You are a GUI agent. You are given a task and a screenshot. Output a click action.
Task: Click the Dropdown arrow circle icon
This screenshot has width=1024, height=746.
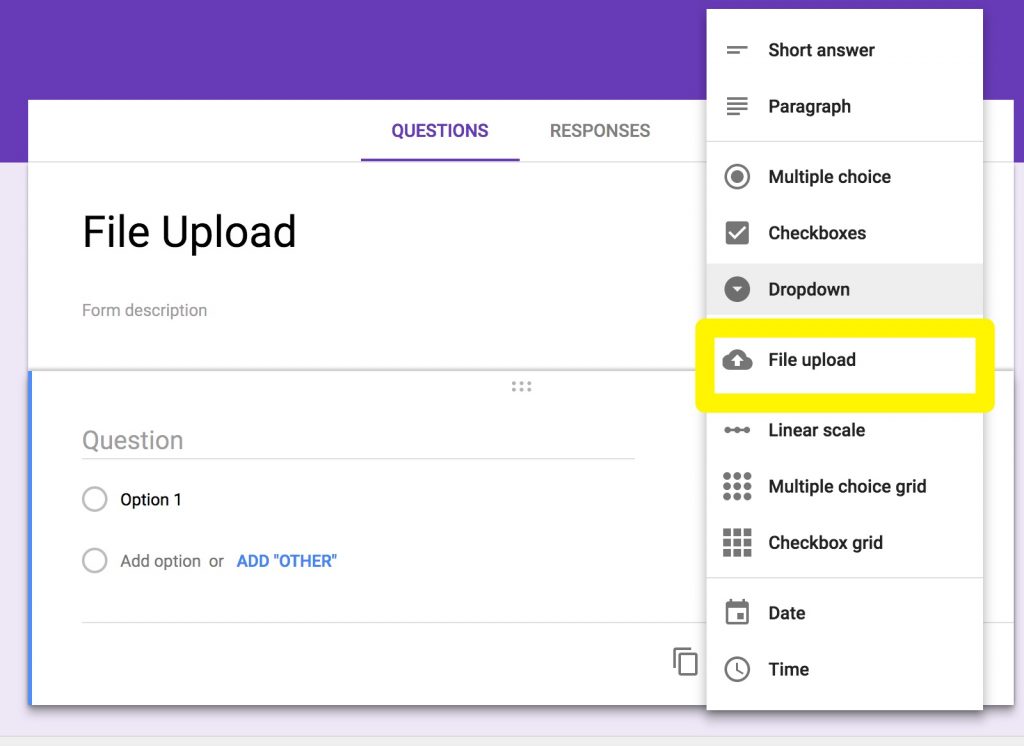coord(737,289)
